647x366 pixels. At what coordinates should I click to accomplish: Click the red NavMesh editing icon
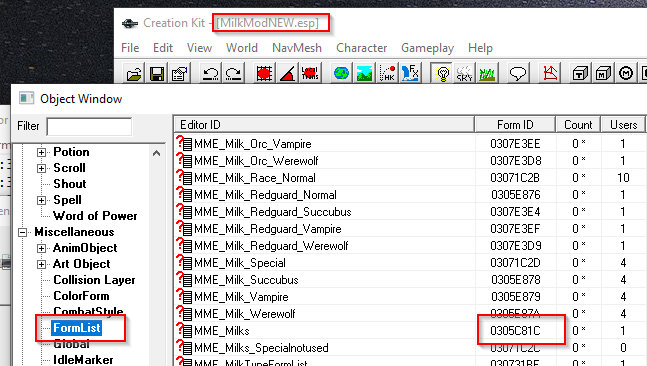[550, 74]
